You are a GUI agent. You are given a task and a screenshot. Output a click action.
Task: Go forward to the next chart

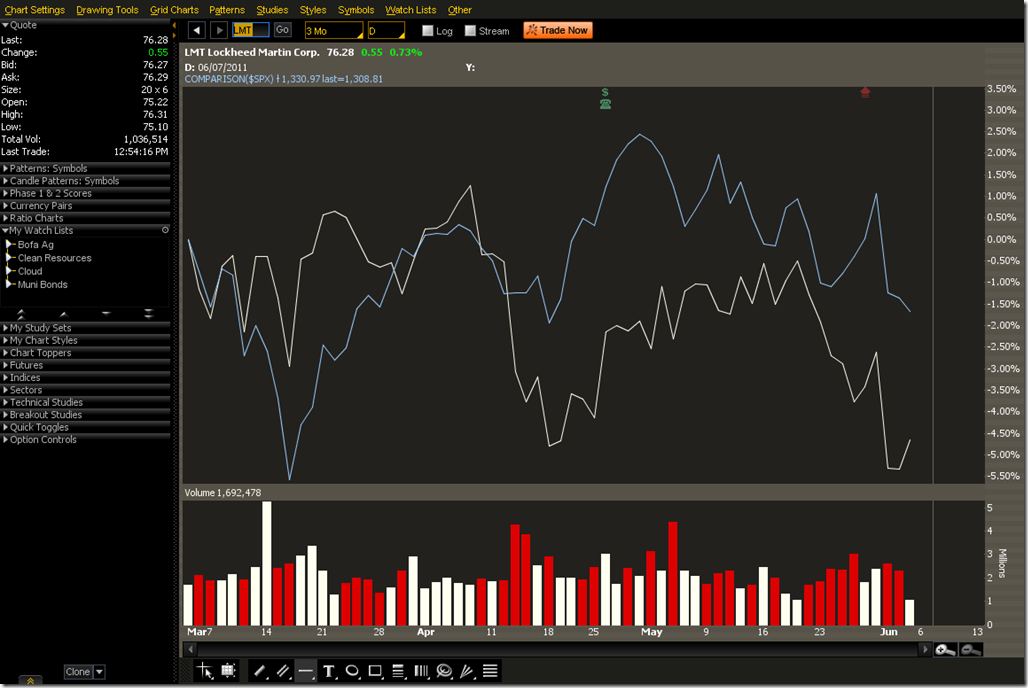pos(219,30)
